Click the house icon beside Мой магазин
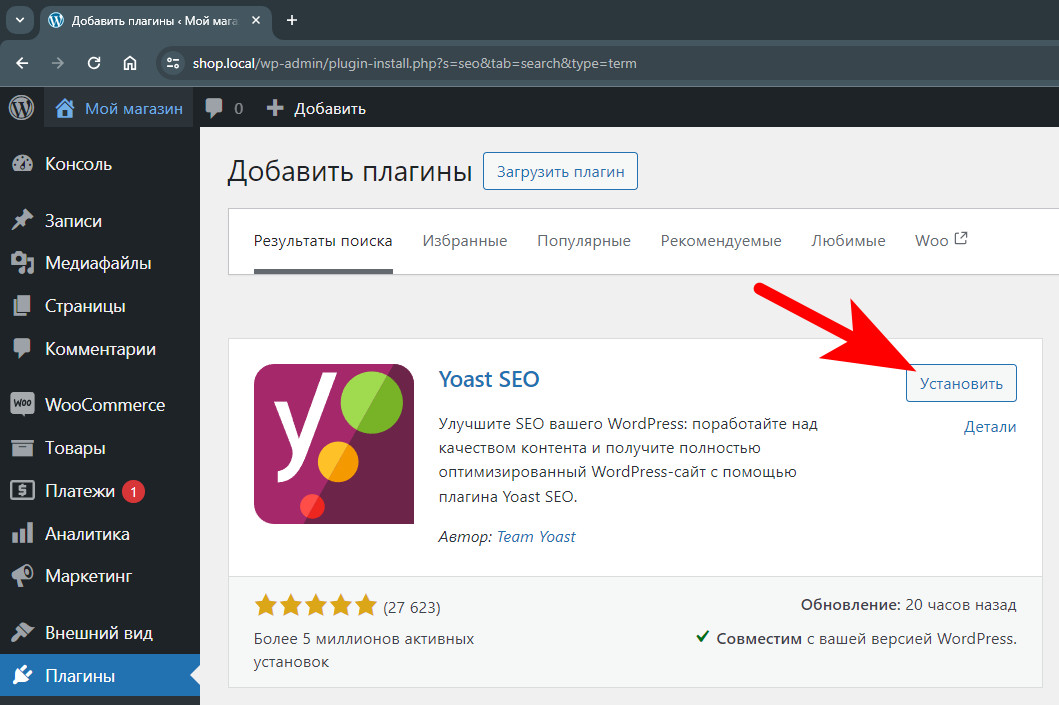 [x=65, y=108]
